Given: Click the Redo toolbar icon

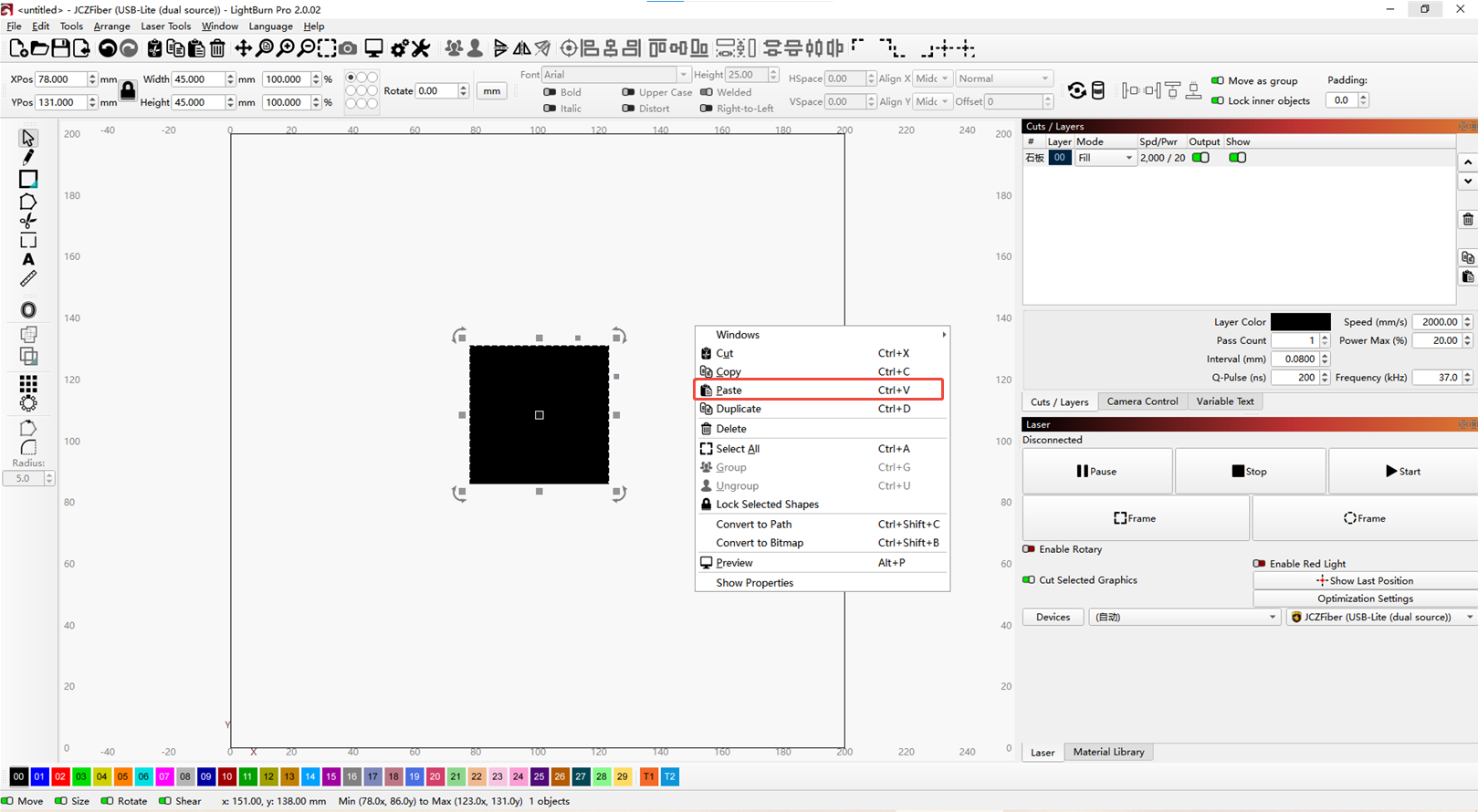Looking at the screenshot, I should [x=129, y=48].
